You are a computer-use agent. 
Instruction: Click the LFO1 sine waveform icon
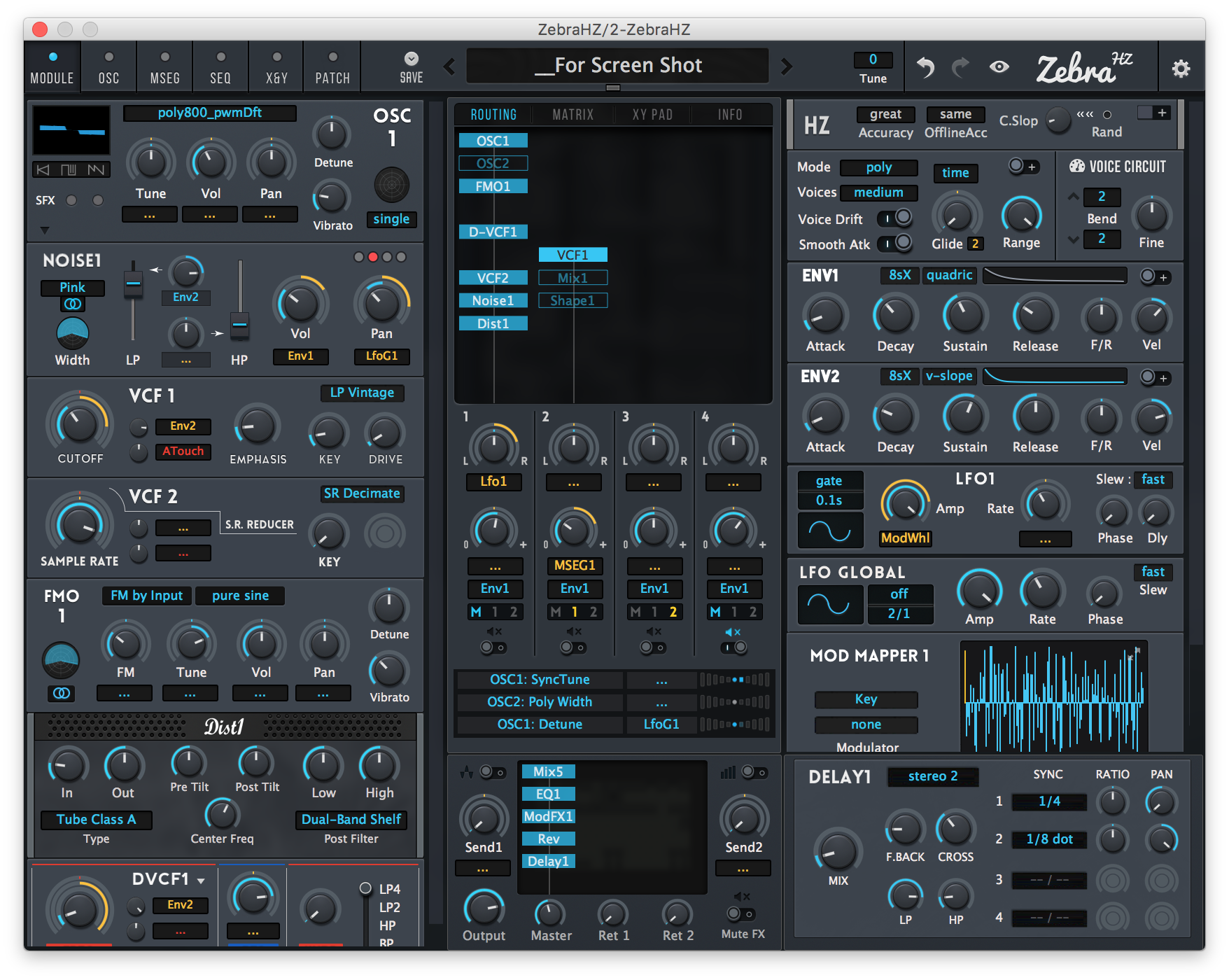click(829, 531)
